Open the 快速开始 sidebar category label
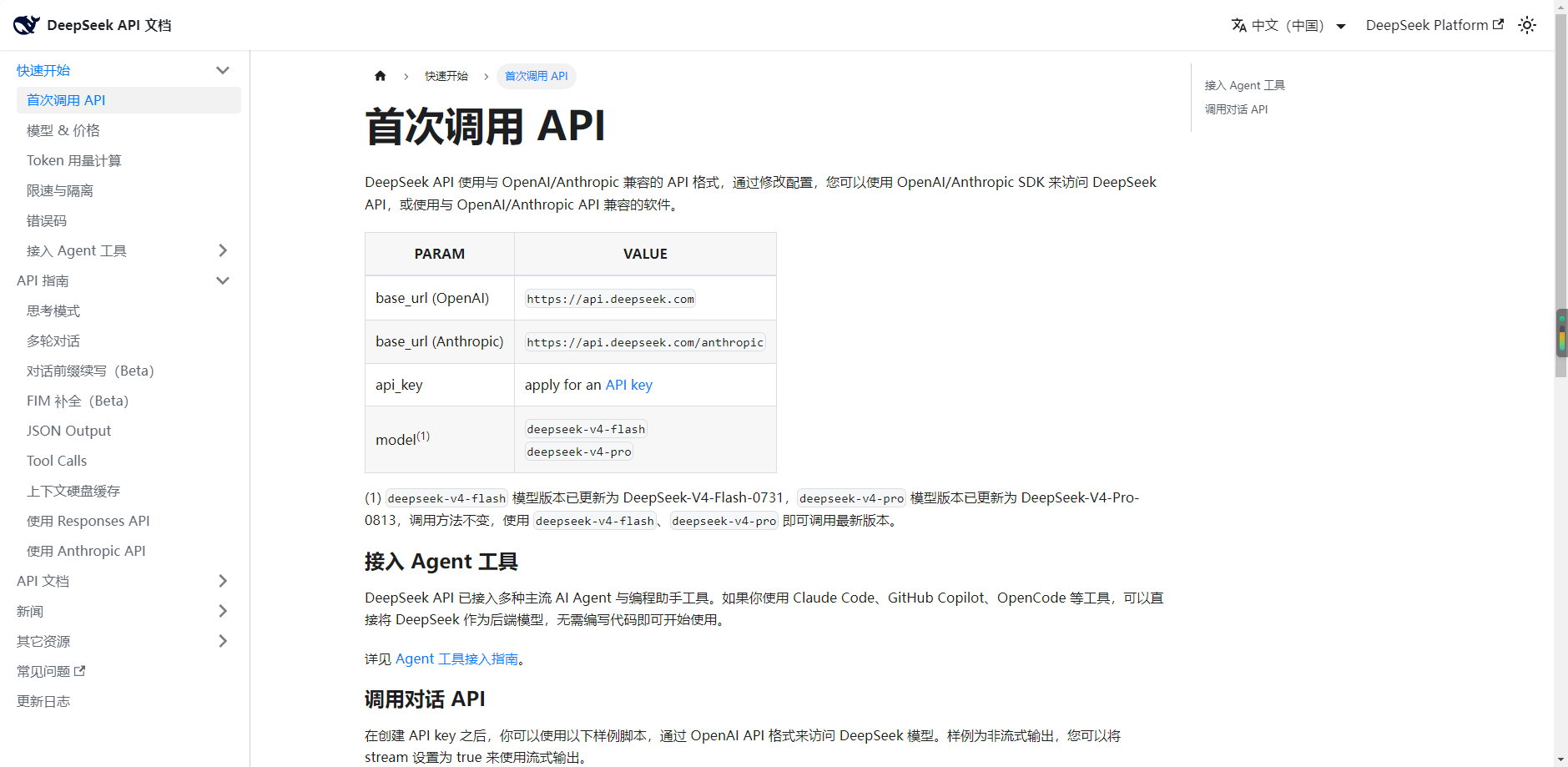This screenshot has width=1568, height=767. 43,70
